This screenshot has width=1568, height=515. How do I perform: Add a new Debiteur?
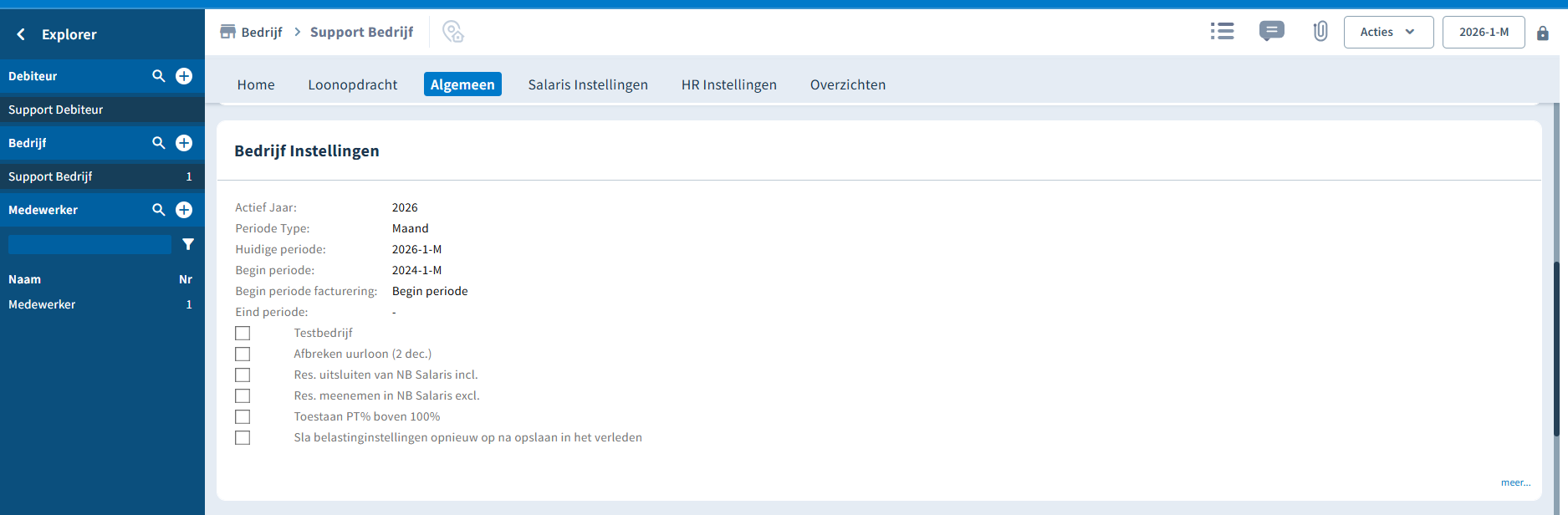click(184, 76)
